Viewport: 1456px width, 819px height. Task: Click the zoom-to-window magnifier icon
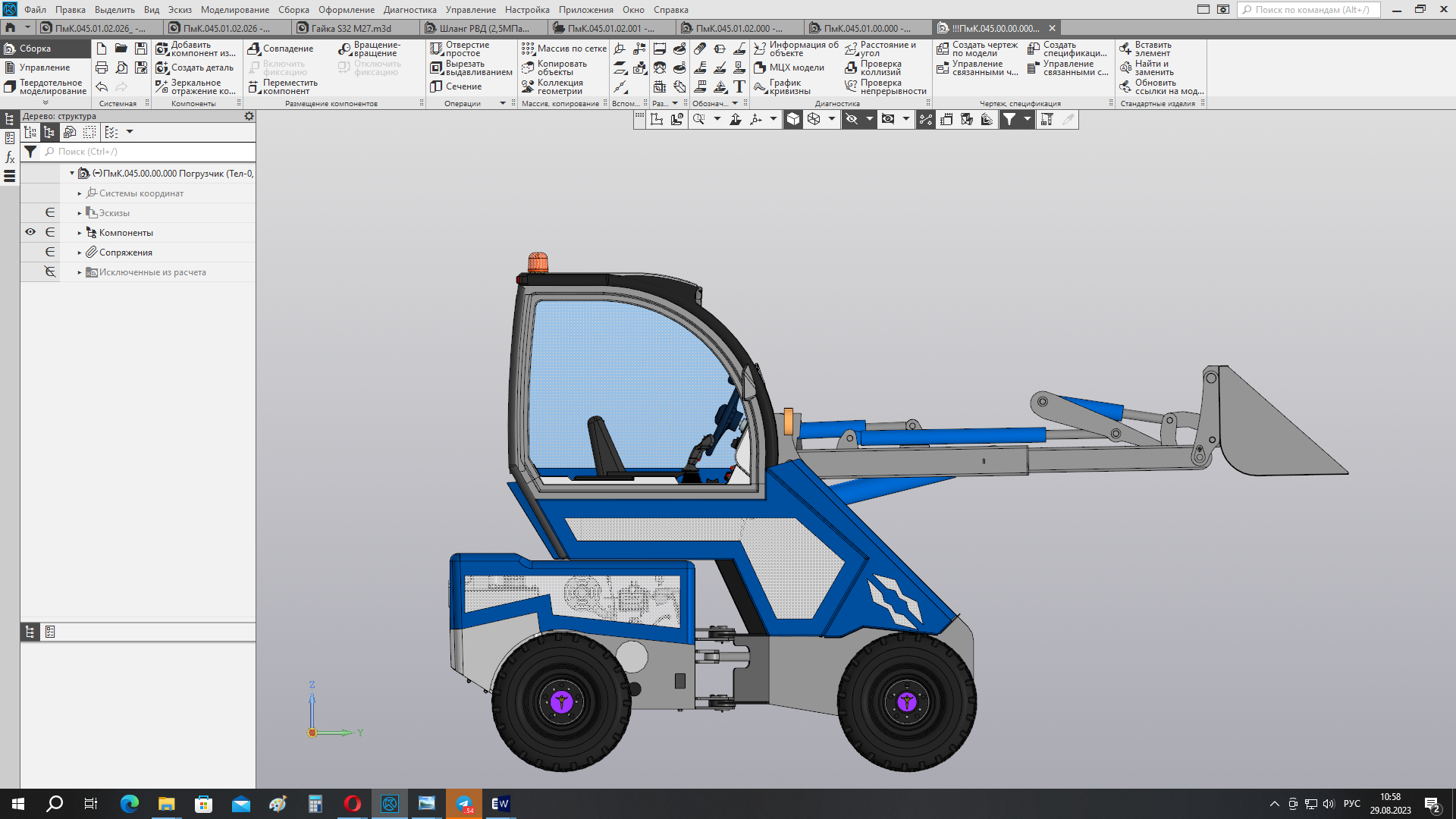click(698, 119)
